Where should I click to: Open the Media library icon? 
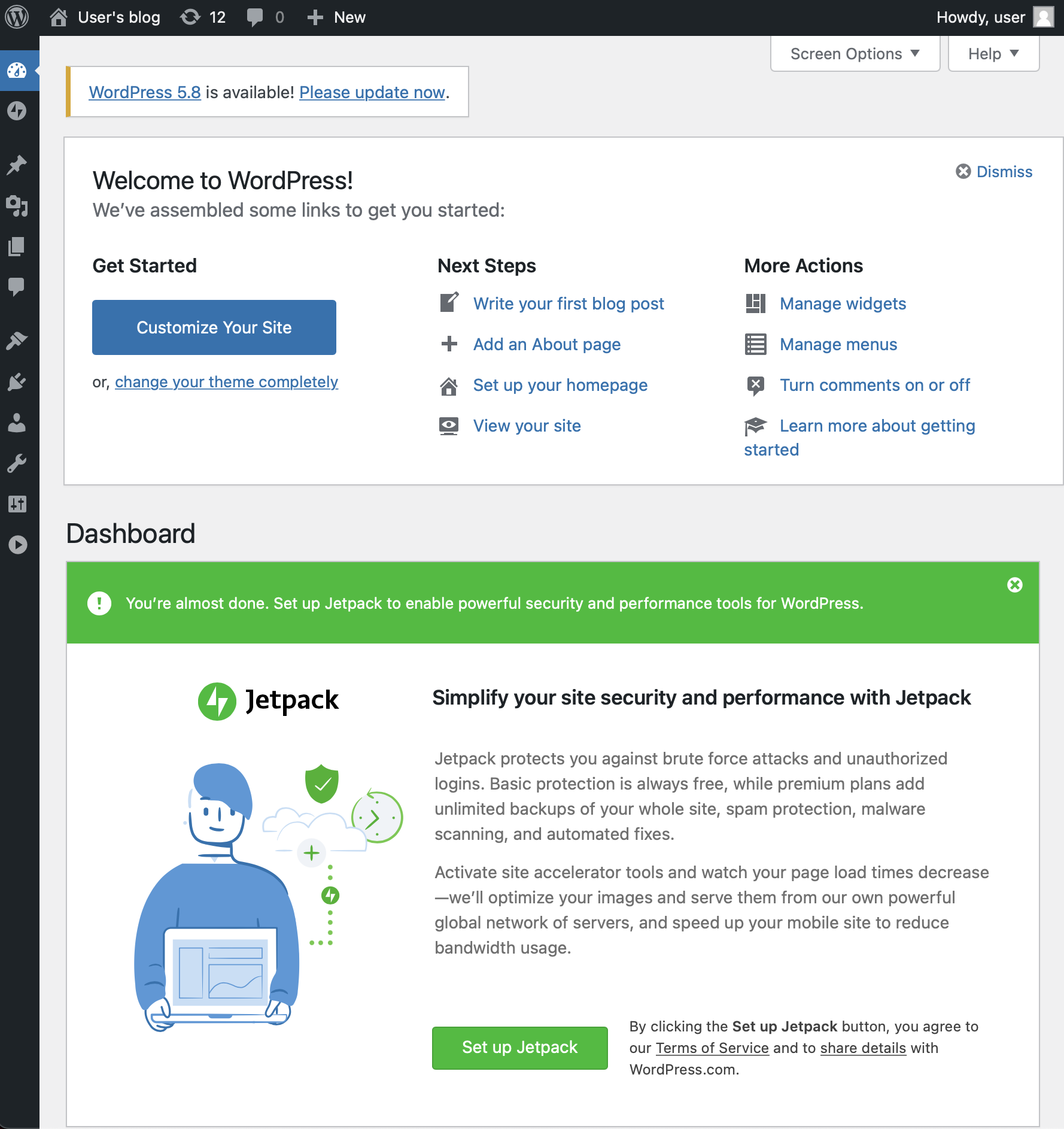(18, 207)
